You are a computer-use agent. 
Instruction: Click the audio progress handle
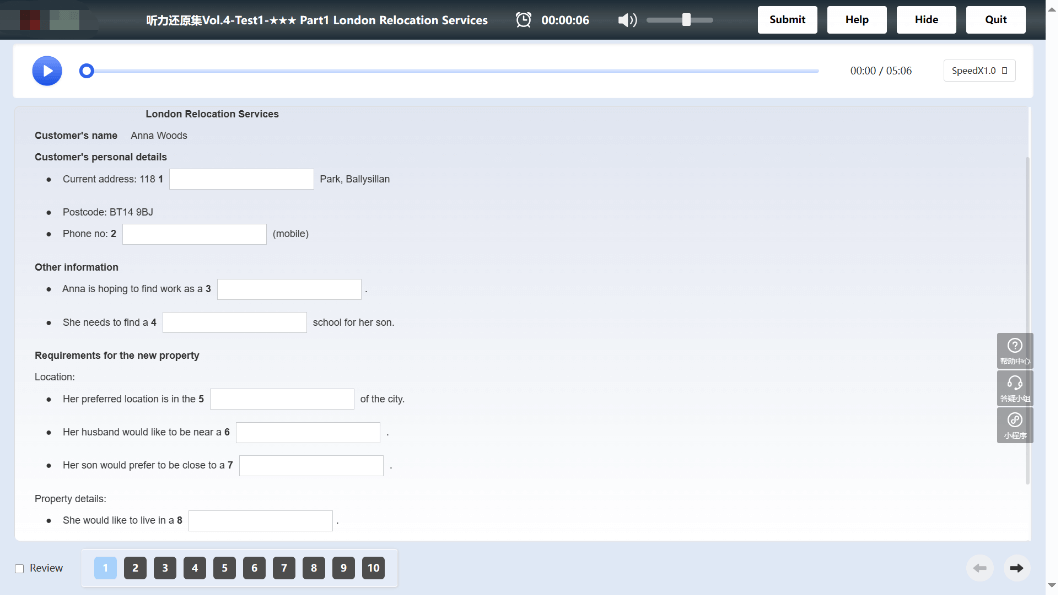[86, 71]
